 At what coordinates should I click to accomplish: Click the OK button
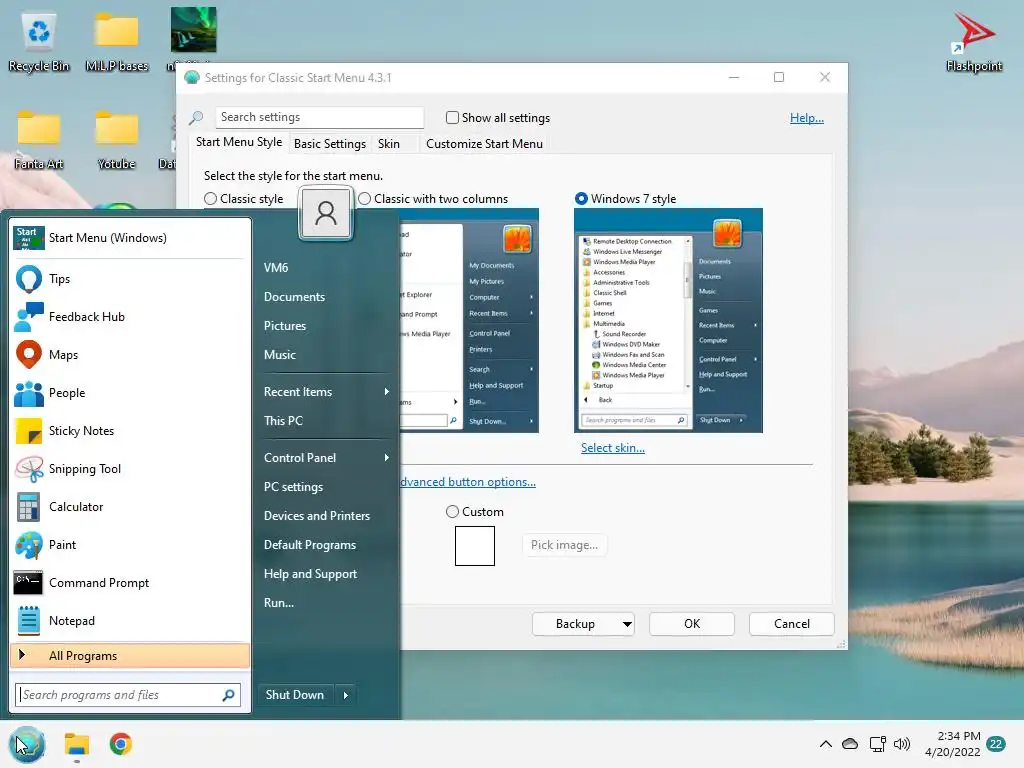pos(692,624)
